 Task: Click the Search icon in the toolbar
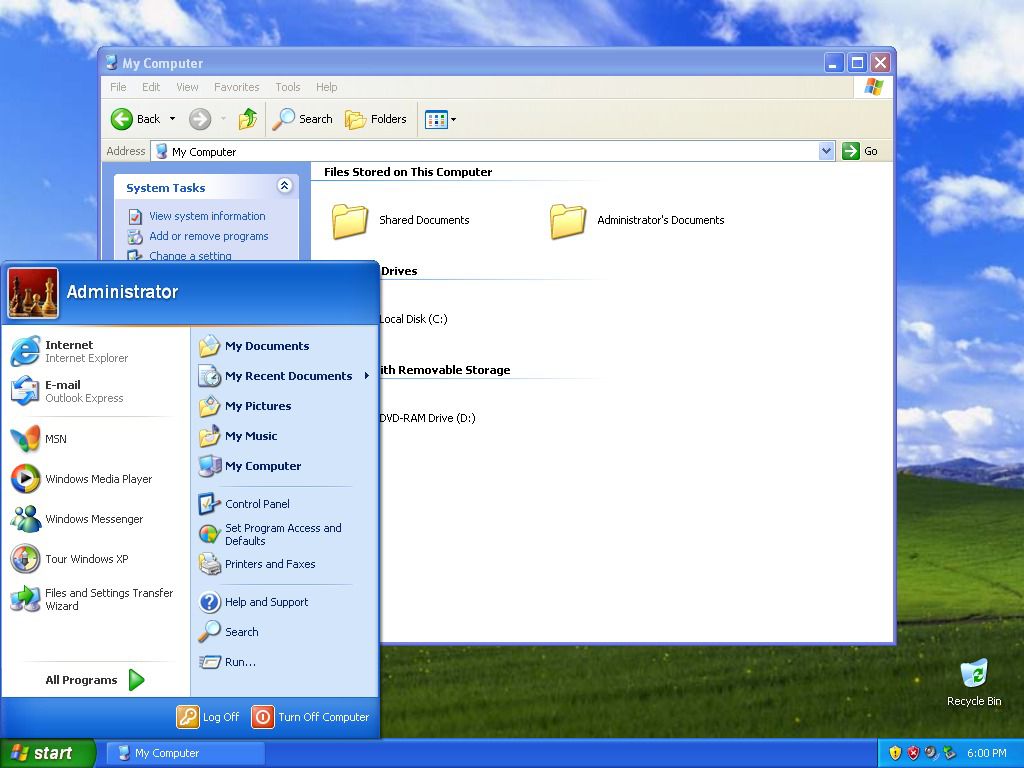[x=302, y=118]
